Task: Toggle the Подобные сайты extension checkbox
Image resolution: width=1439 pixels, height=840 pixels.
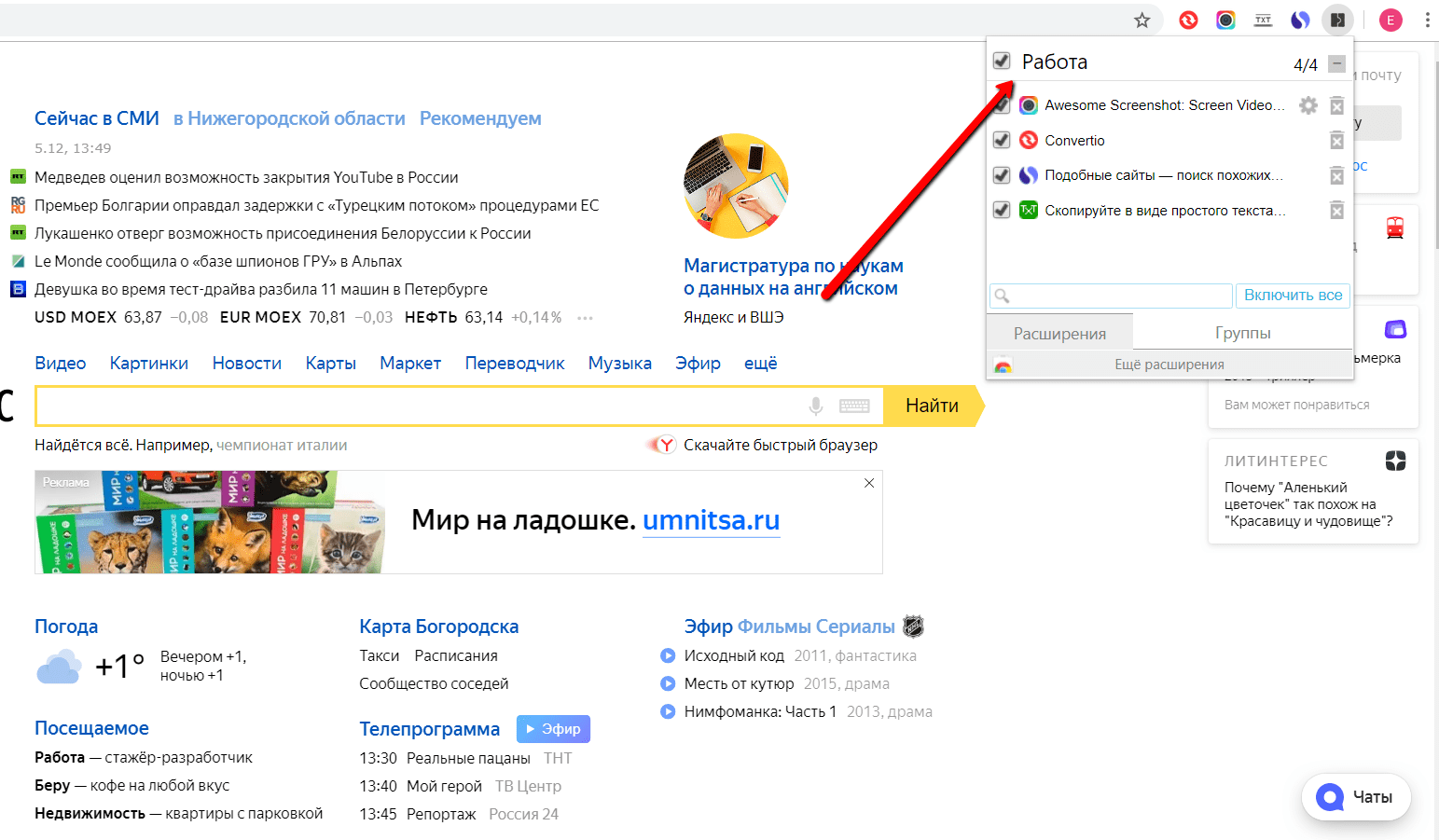Action: 1002,175
